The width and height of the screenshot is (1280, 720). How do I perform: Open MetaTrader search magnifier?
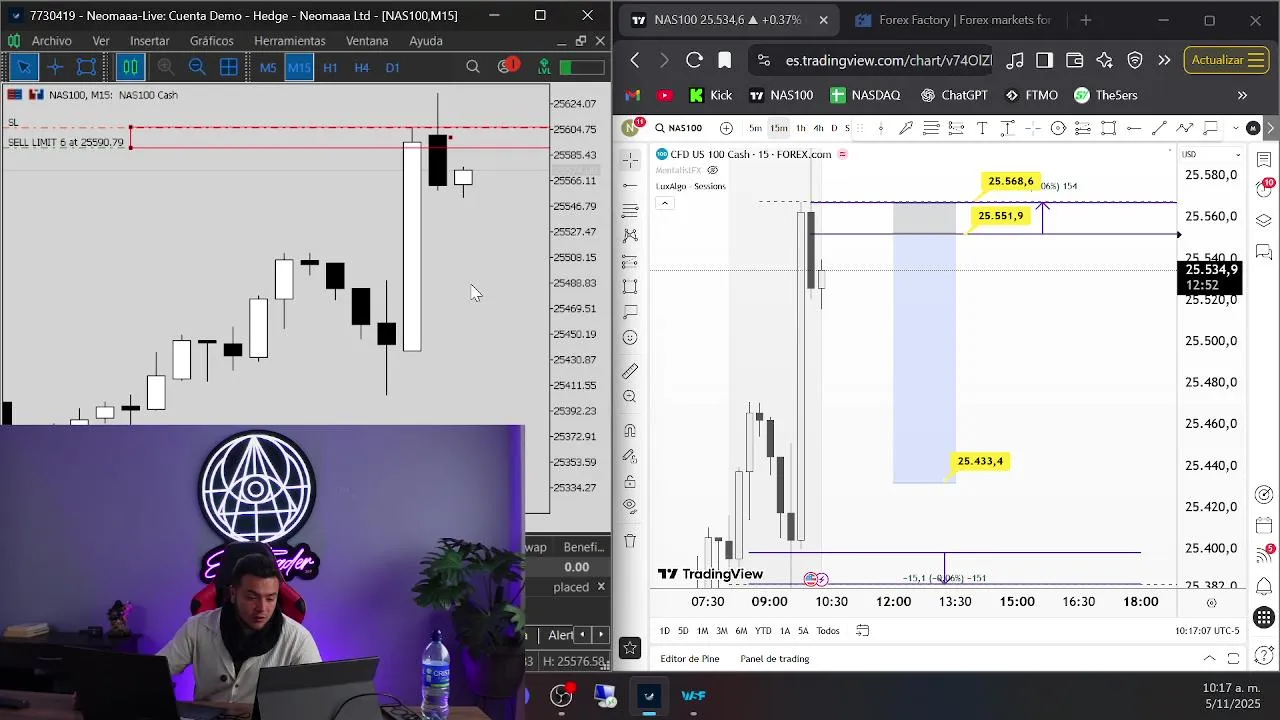coord(473,67)
